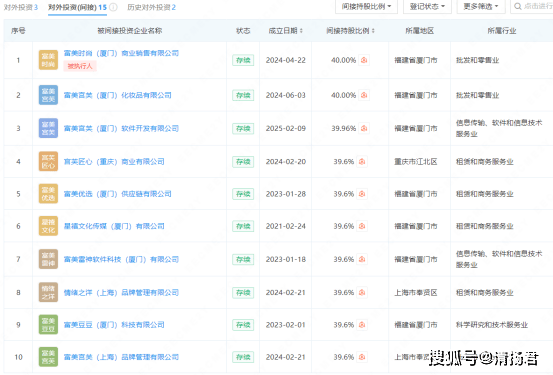Click 上海市奉贤区 in row 8
The height and width of the screenshot is (375, 553).
[415, 292]
